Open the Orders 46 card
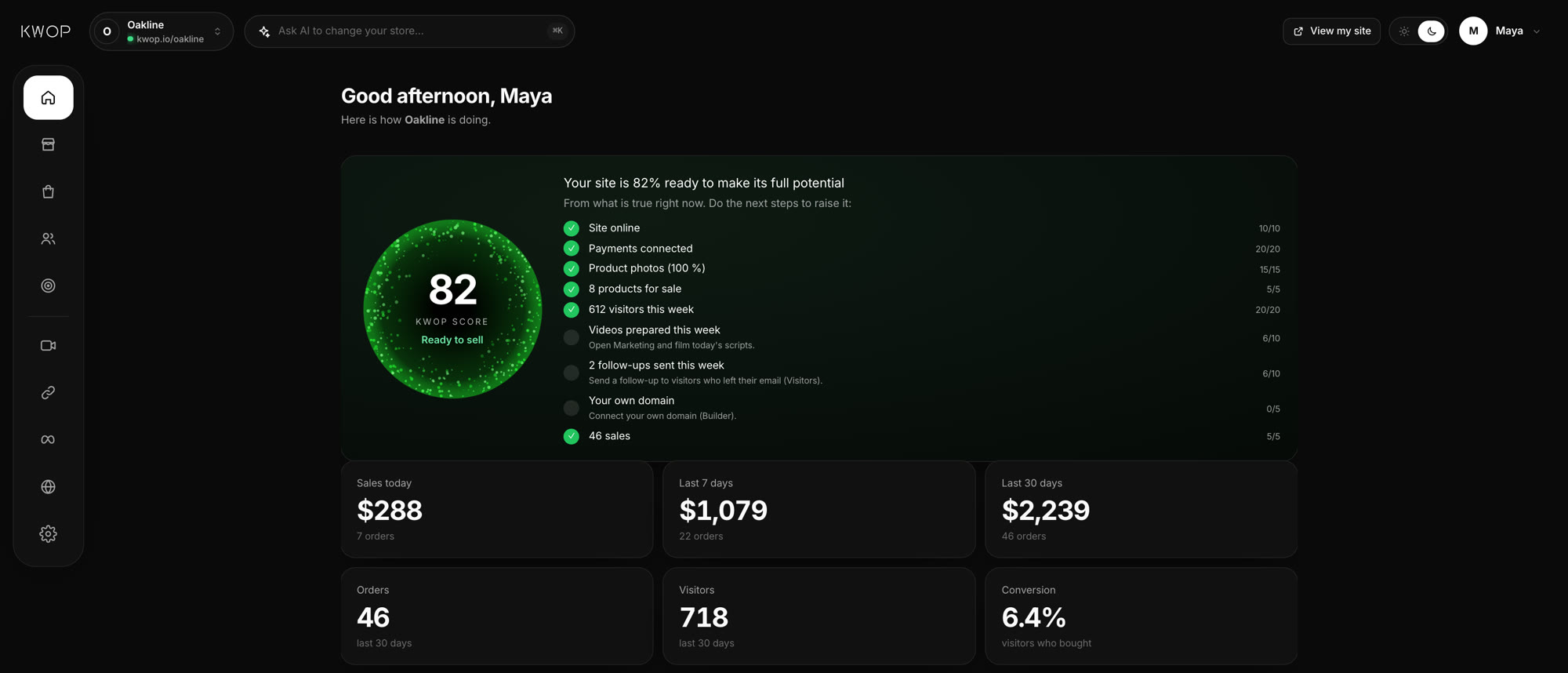Image resolution: width=1568 pixels, height=673 pixels. point(497,616)
